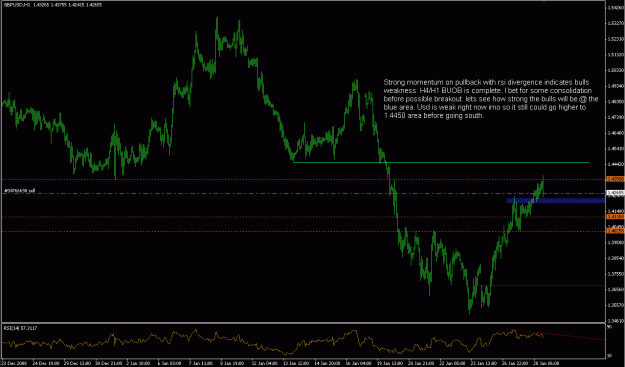625x367 pixels.
Task: Click the RSI(14) indicator label
Action: [x=20, y=328]
